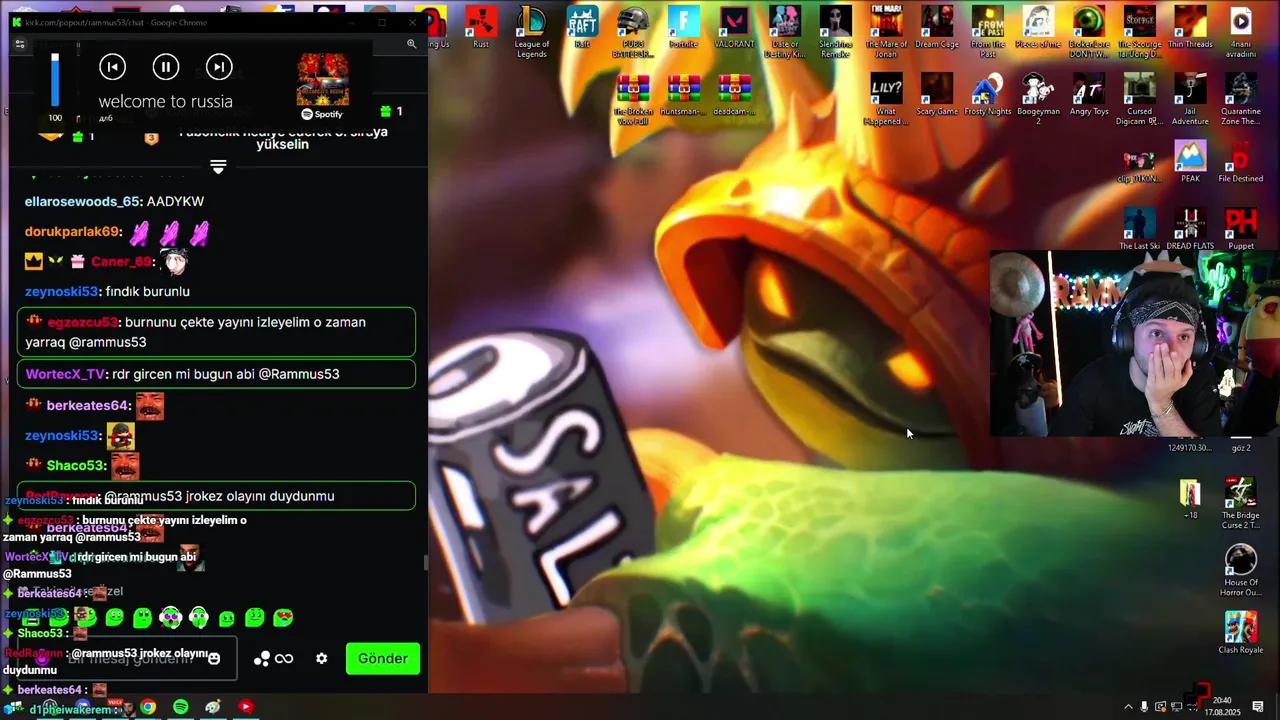
Task: Open League of Legends desktop shortcut
Action: [531, 32]
